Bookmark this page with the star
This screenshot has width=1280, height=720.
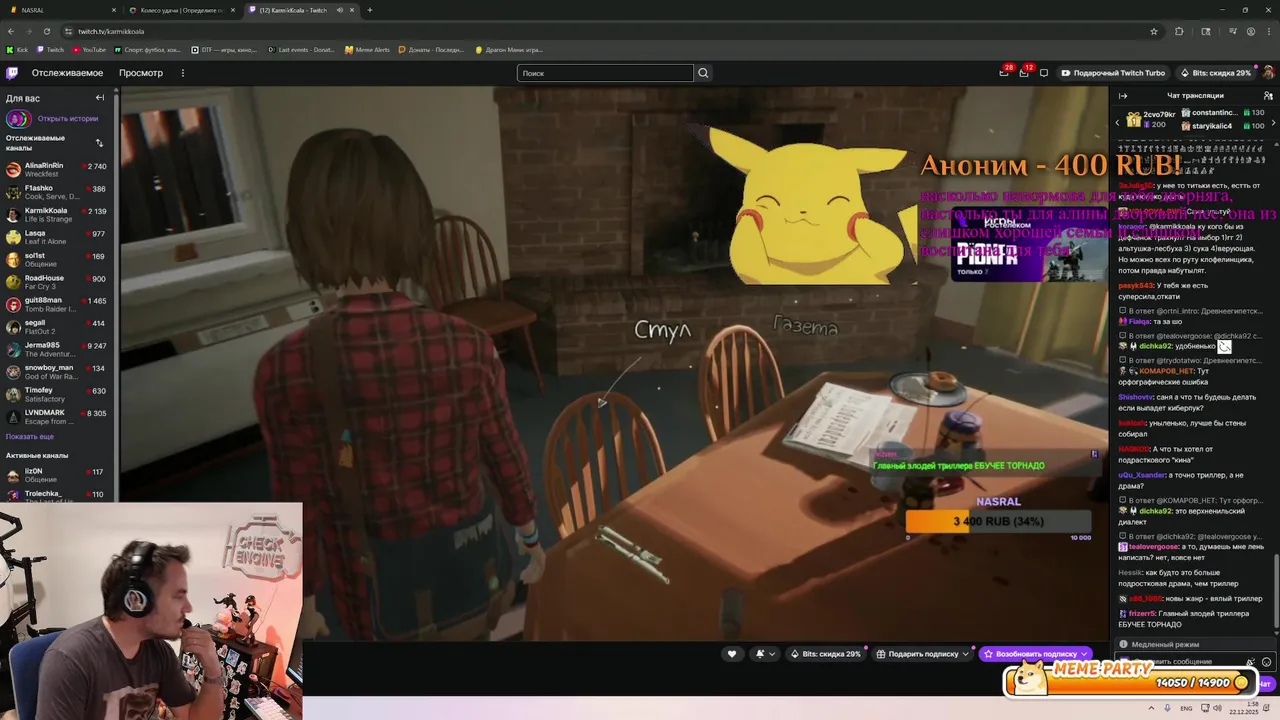coord(1154,31)
